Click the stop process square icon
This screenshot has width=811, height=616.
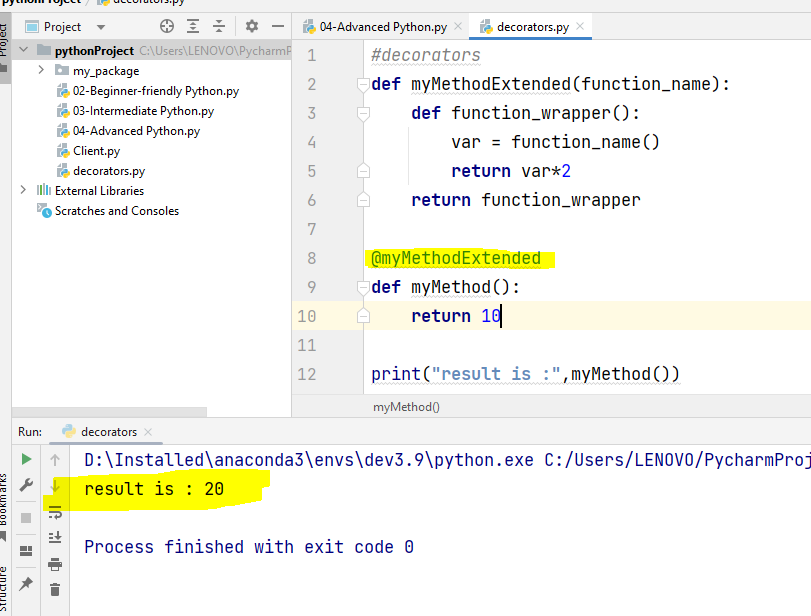[x=26, y=518]
